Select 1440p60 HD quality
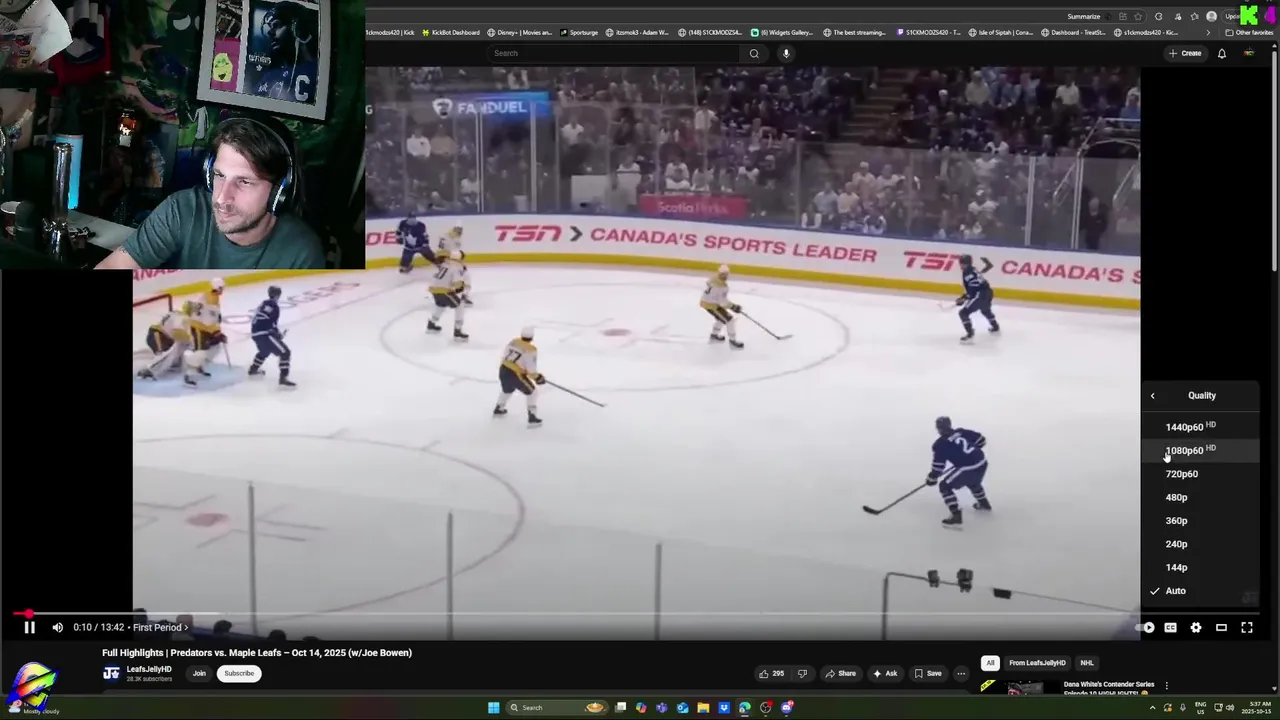 click(x=1200, y=427)
